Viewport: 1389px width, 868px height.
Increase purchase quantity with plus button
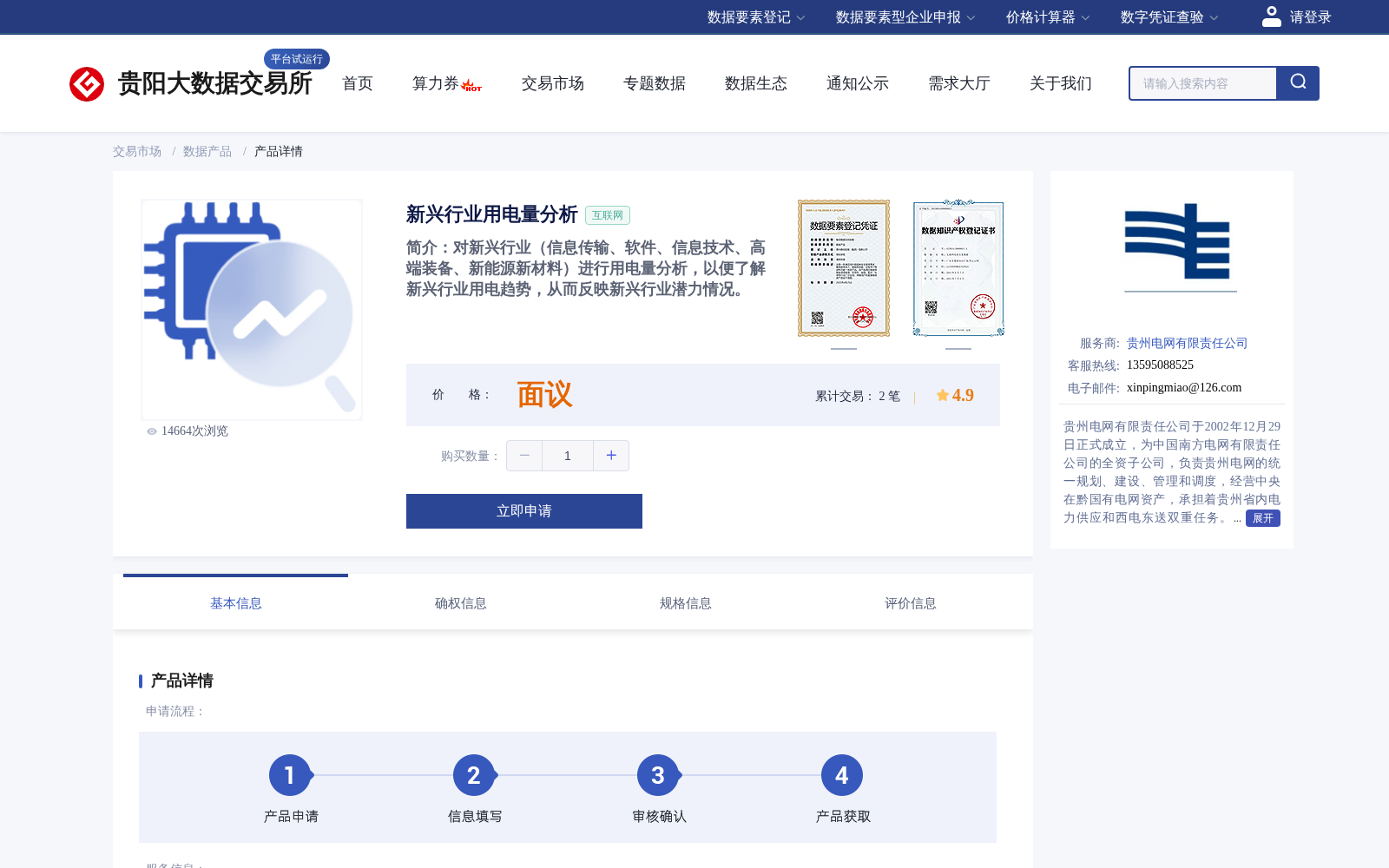[x=611, y=456]
